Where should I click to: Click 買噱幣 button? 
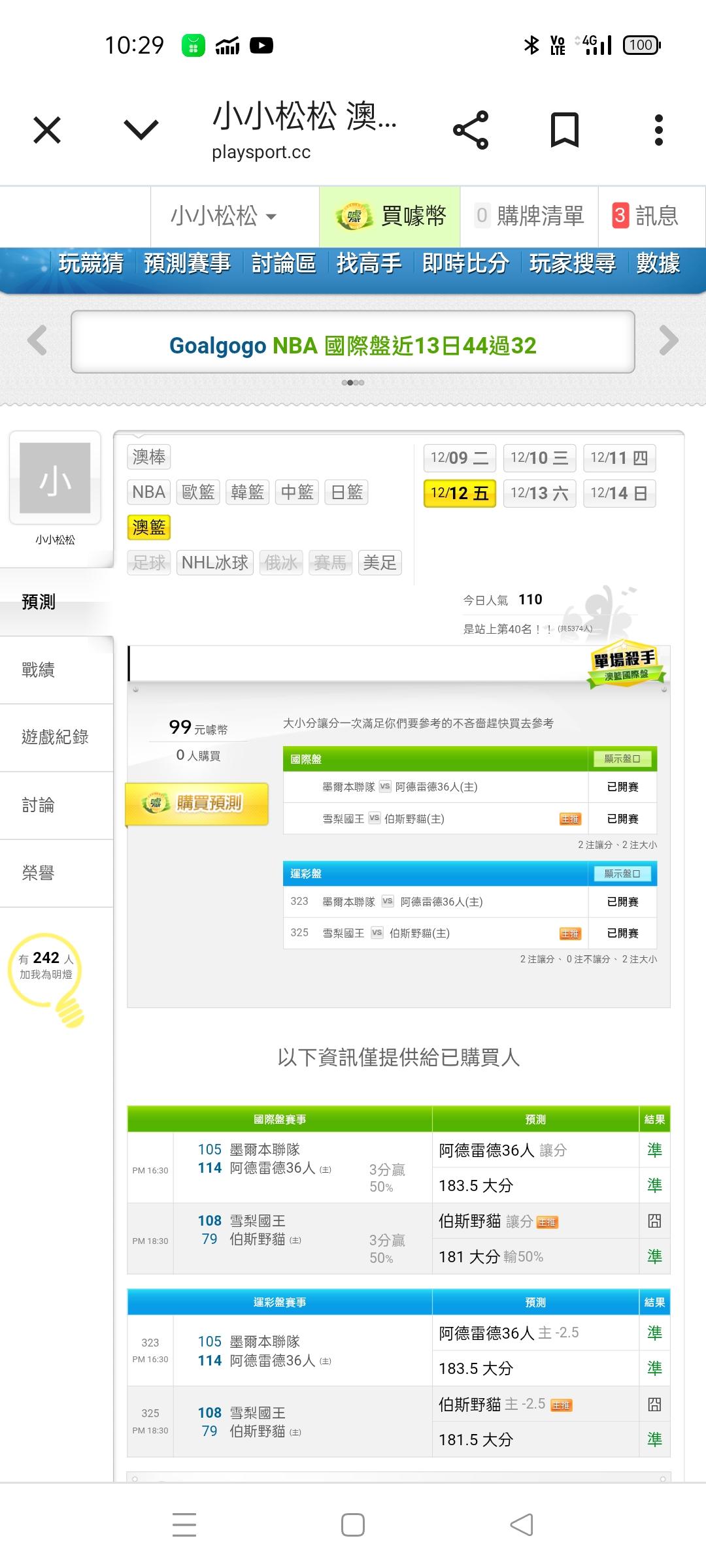(390, 216)
